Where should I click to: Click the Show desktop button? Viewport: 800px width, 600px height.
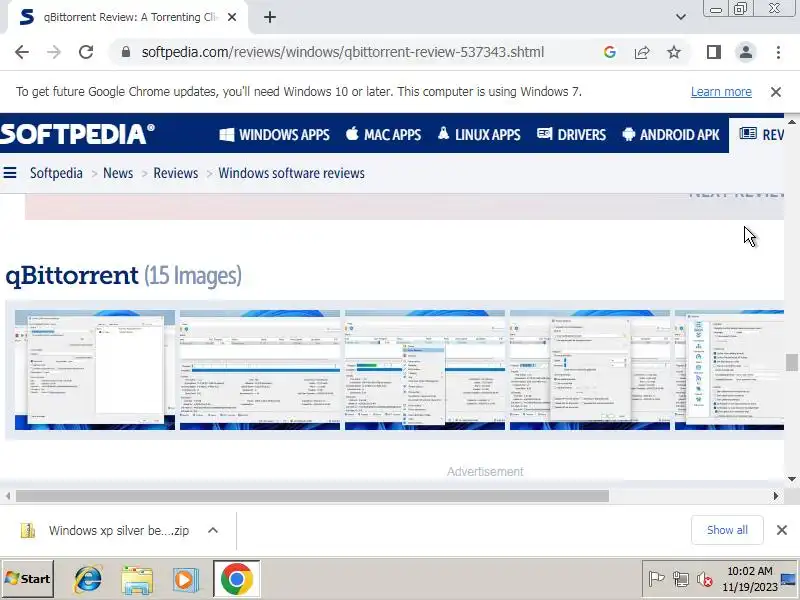pyautogui.click(x=789, y=579)
